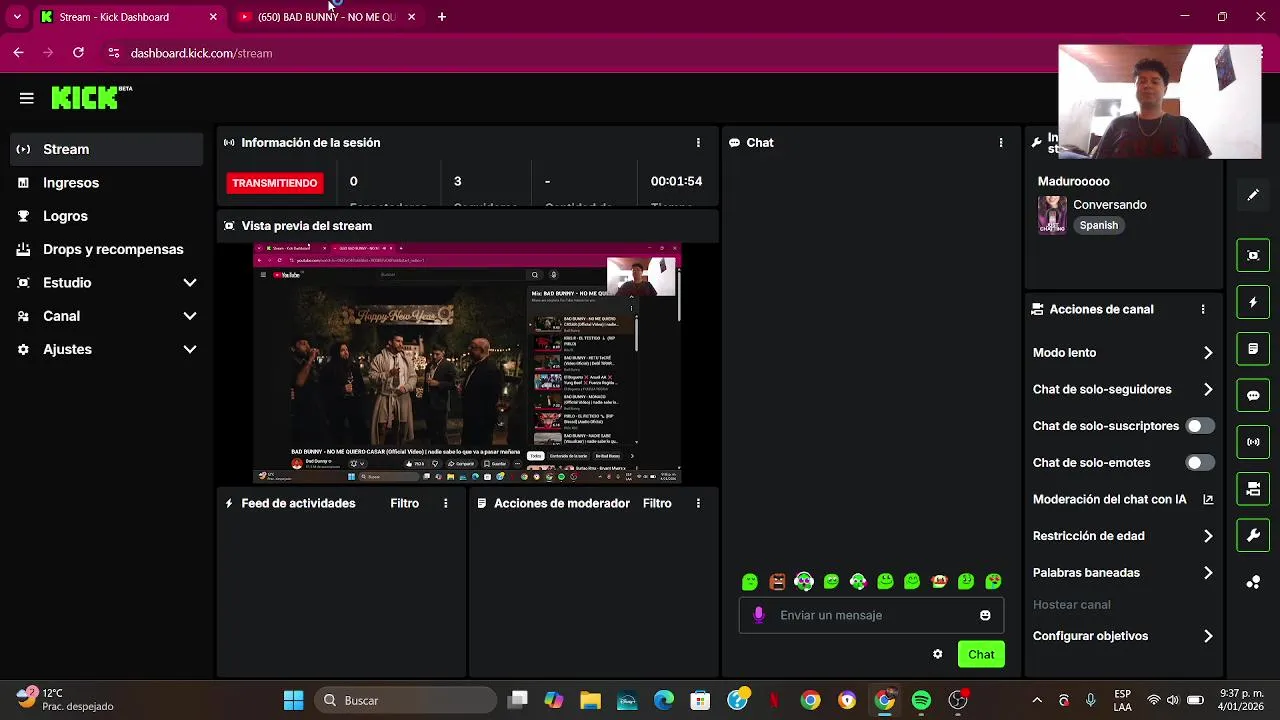Open Netflix from the taskbar
Viewport: 1280px width, 720px height.
click(774, 700)
